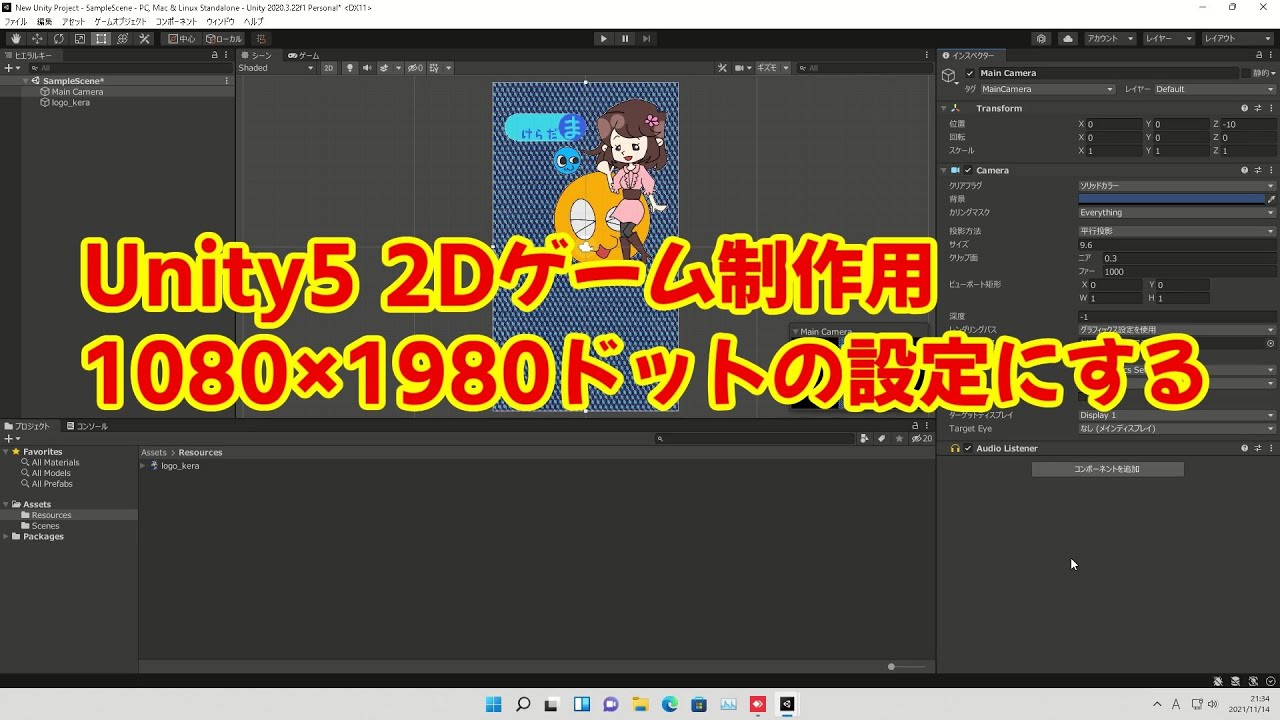This screenshot has width=1280, height=720.
Task: Toggle hidden objects visibility in scene view
Action: pos(416,68)
